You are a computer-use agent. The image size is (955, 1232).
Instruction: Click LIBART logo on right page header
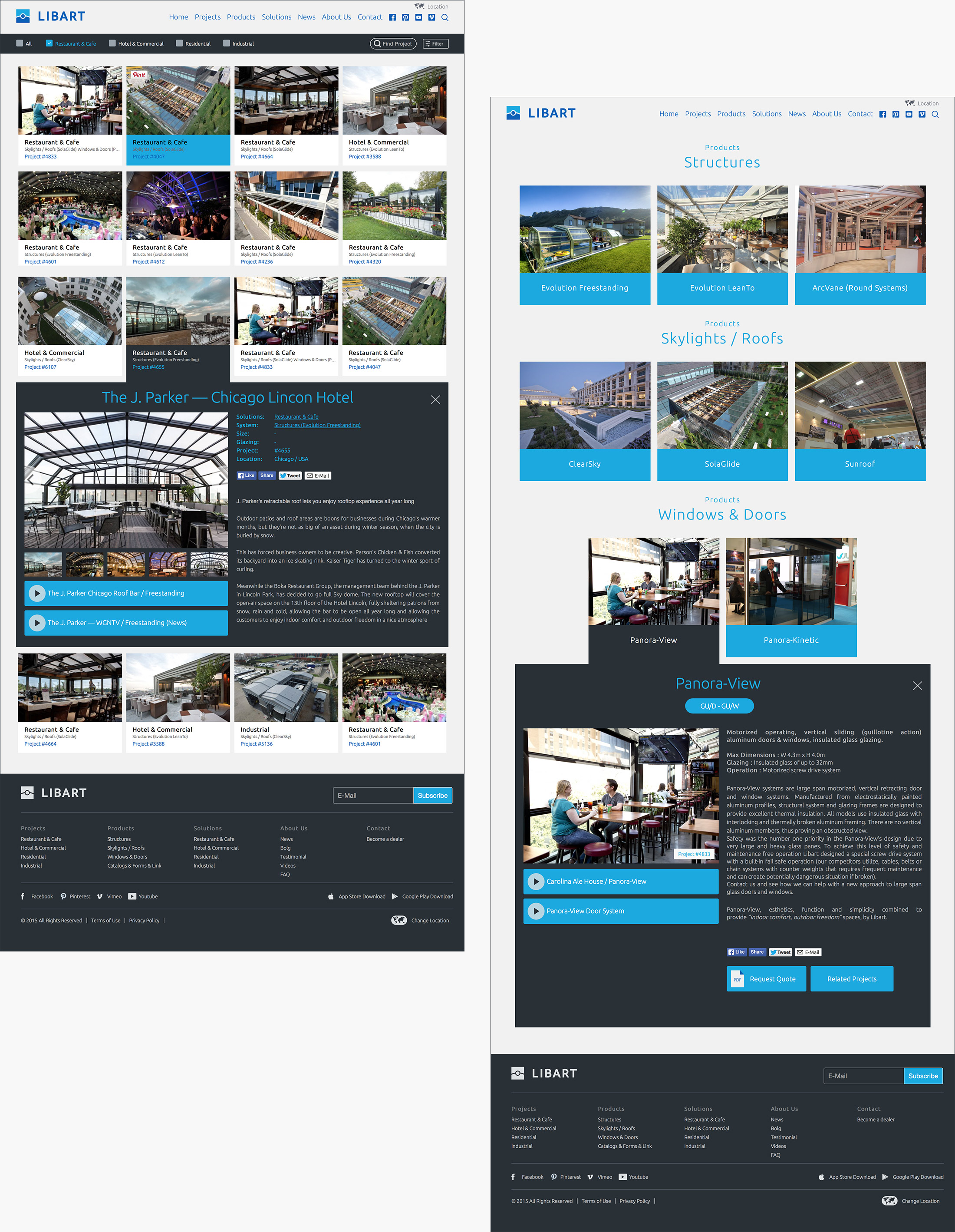[541, 113]
